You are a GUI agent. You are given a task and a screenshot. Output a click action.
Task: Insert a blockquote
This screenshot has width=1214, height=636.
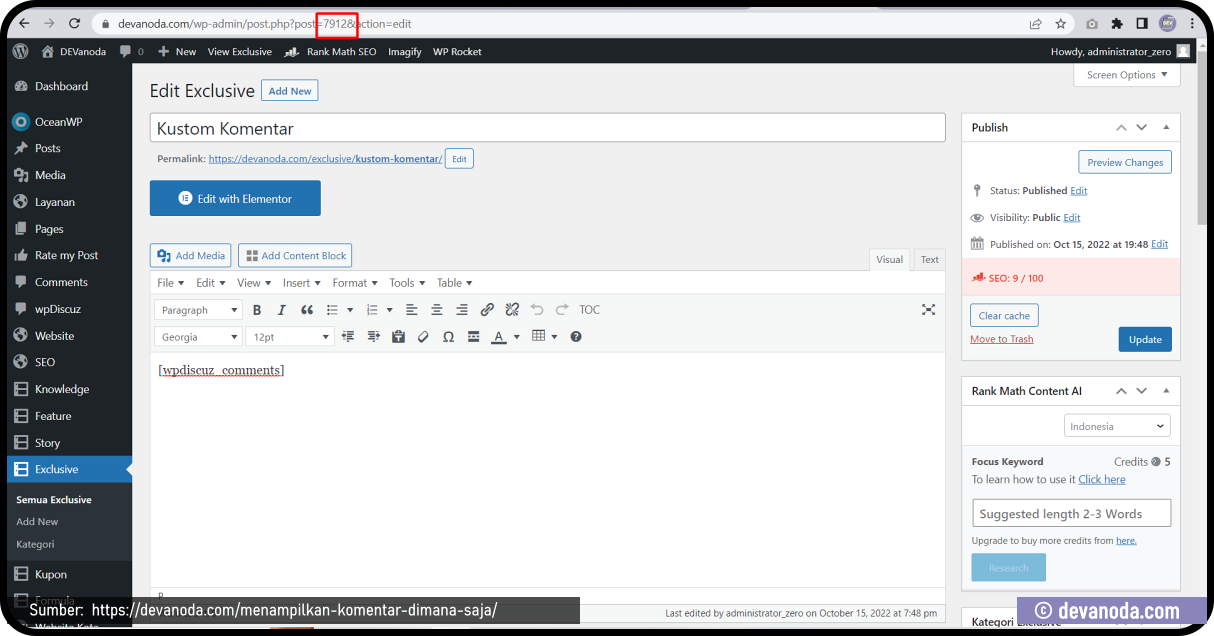pos(307,310)
